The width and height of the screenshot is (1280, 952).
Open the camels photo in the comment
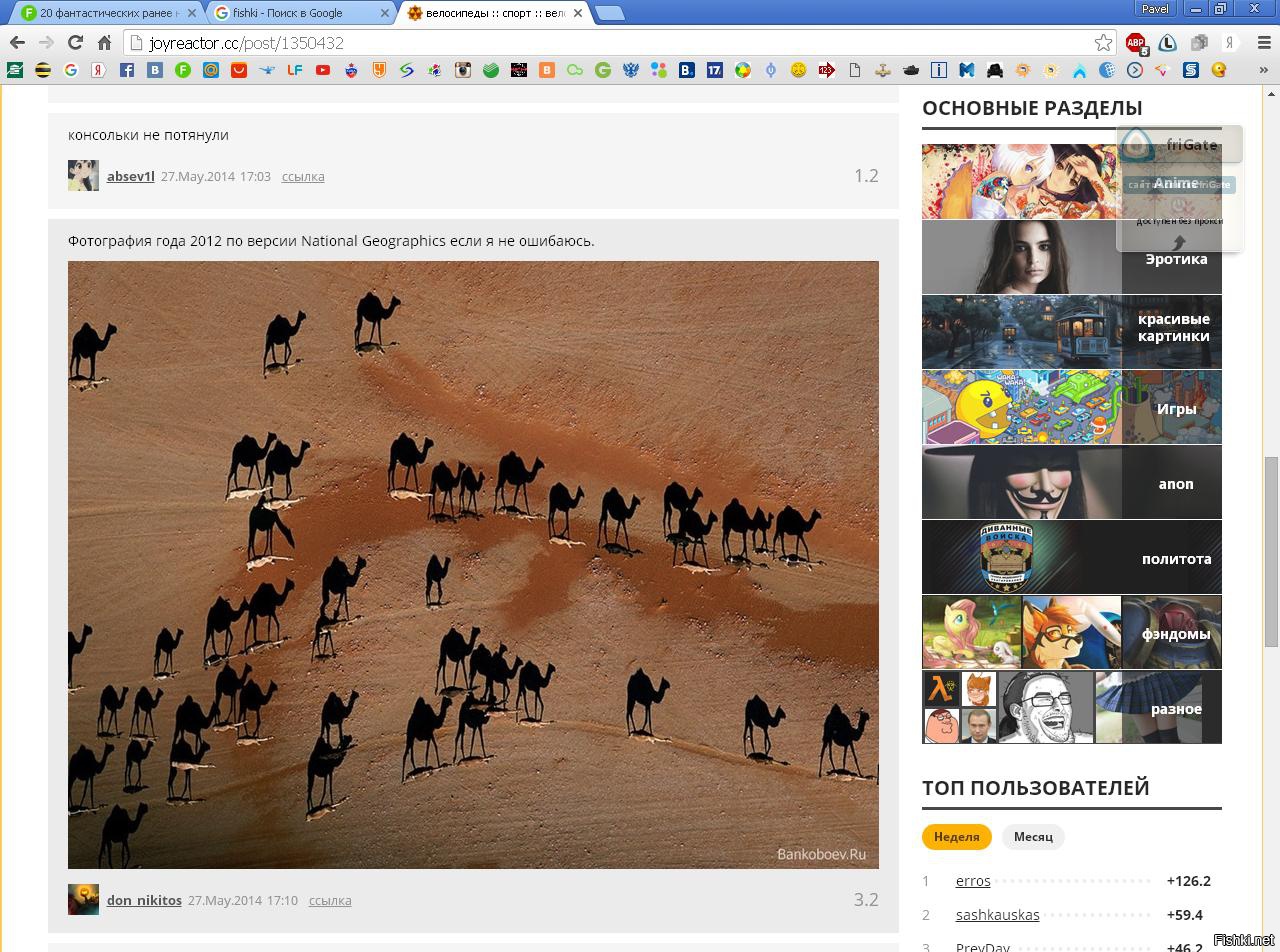[x=473, y=565]
